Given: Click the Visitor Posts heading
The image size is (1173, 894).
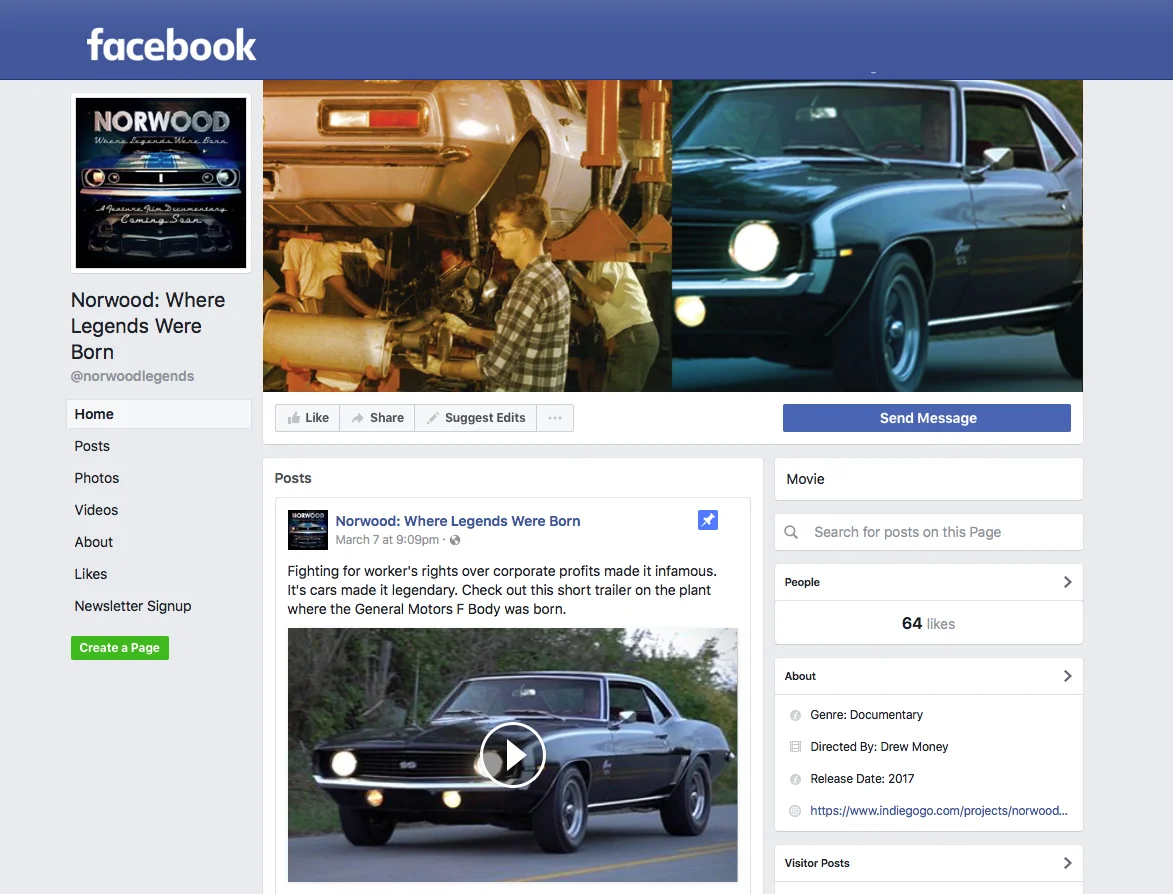Looking at the screenshot, I should [x=817, y=863].
